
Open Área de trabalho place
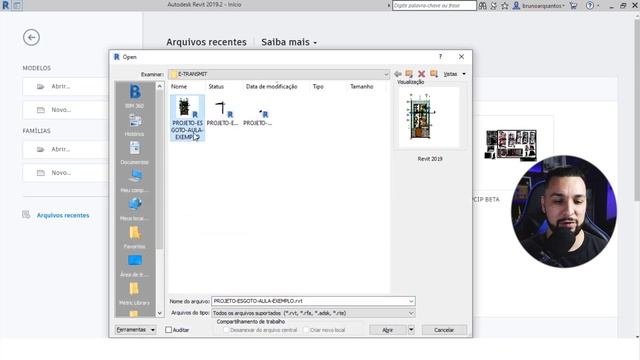pos(135,265)
